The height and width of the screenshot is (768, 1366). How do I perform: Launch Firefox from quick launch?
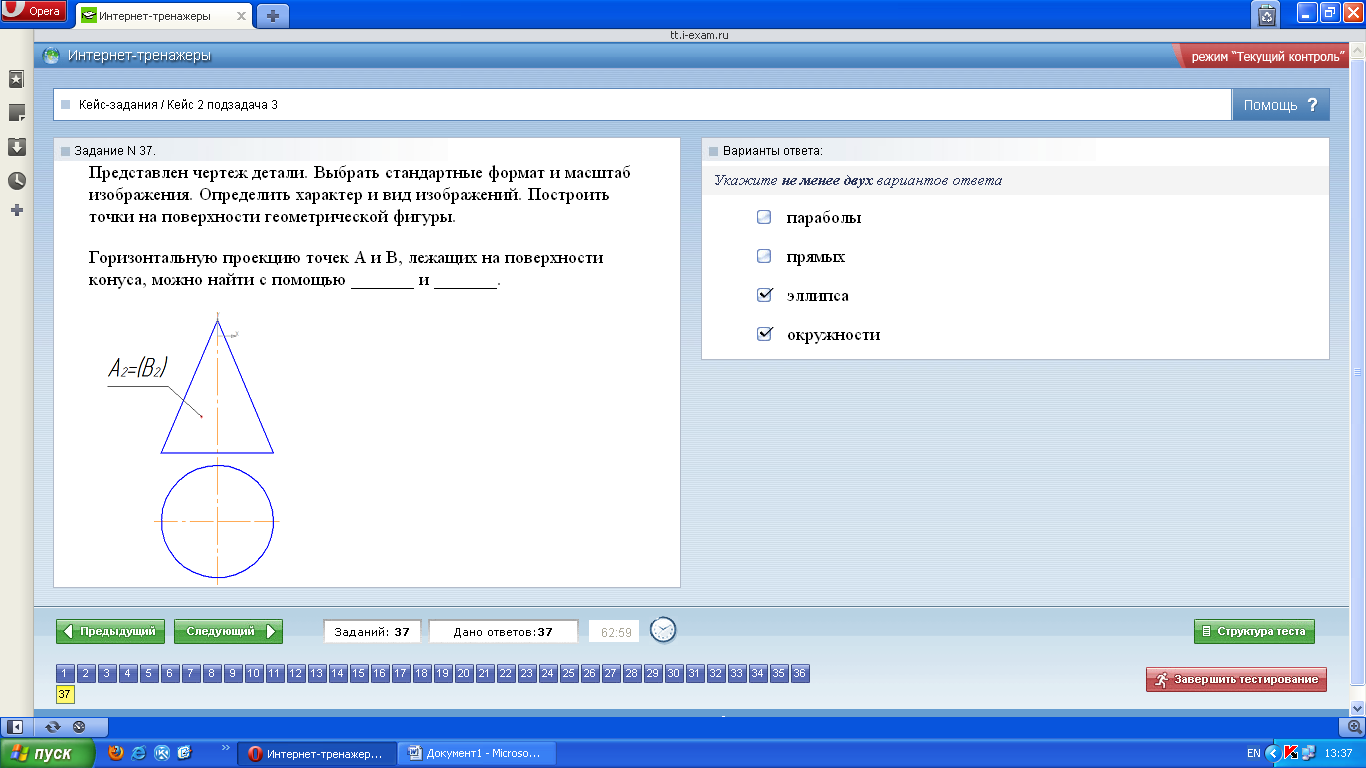116,752
